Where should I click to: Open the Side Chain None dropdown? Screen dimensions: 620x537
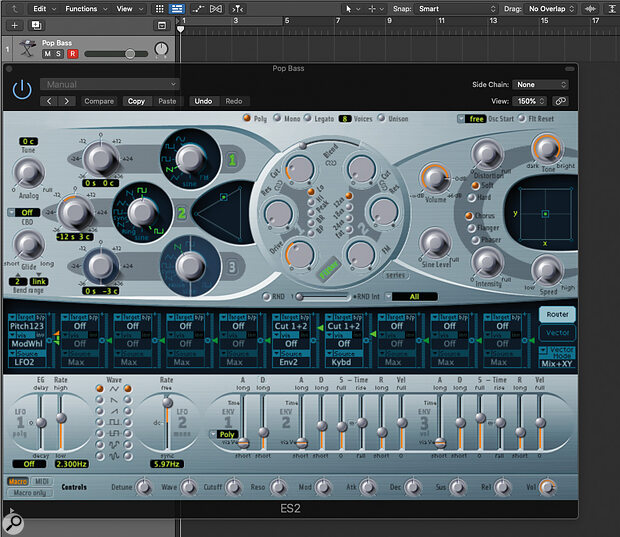coord(540,85)
